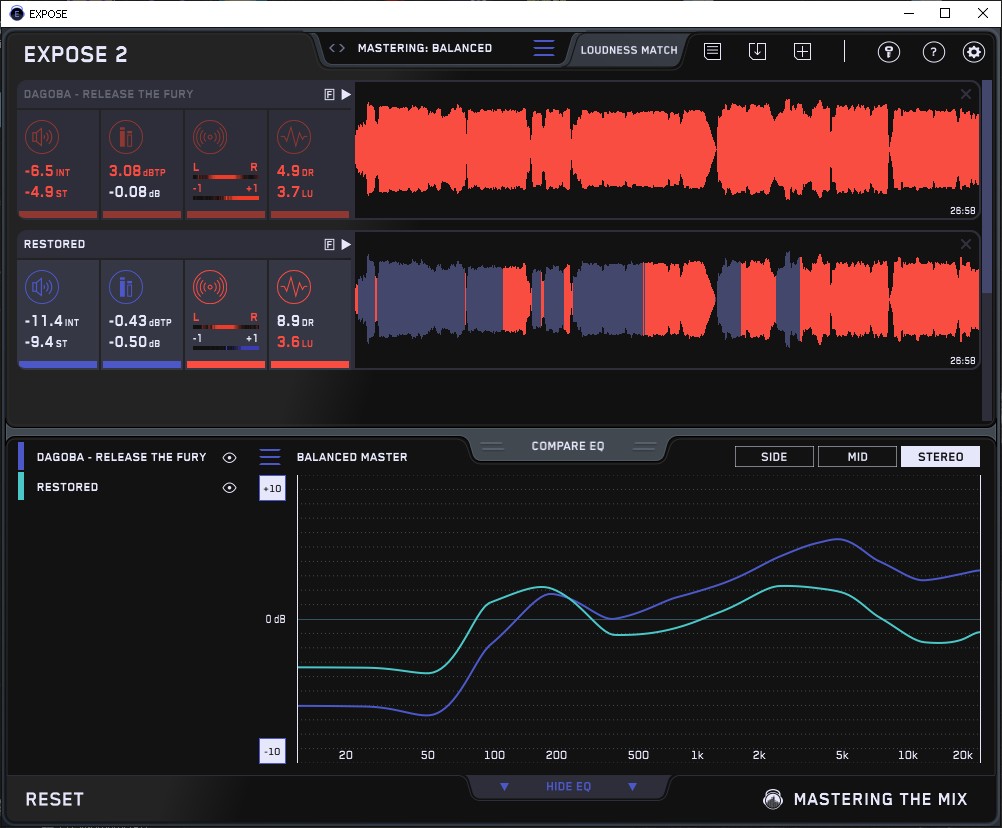This screenshot has width=1002, height=828.
Task: Click the Dagoba purple color swatch
Action: (x=21, y=456)
